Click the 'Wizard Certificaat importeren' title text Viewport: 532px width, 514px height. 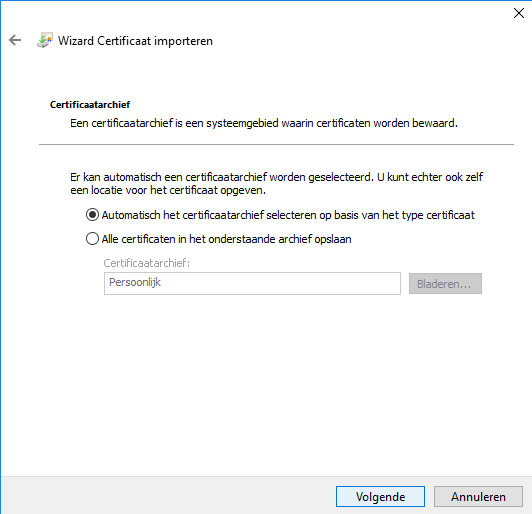pos(135,41)
